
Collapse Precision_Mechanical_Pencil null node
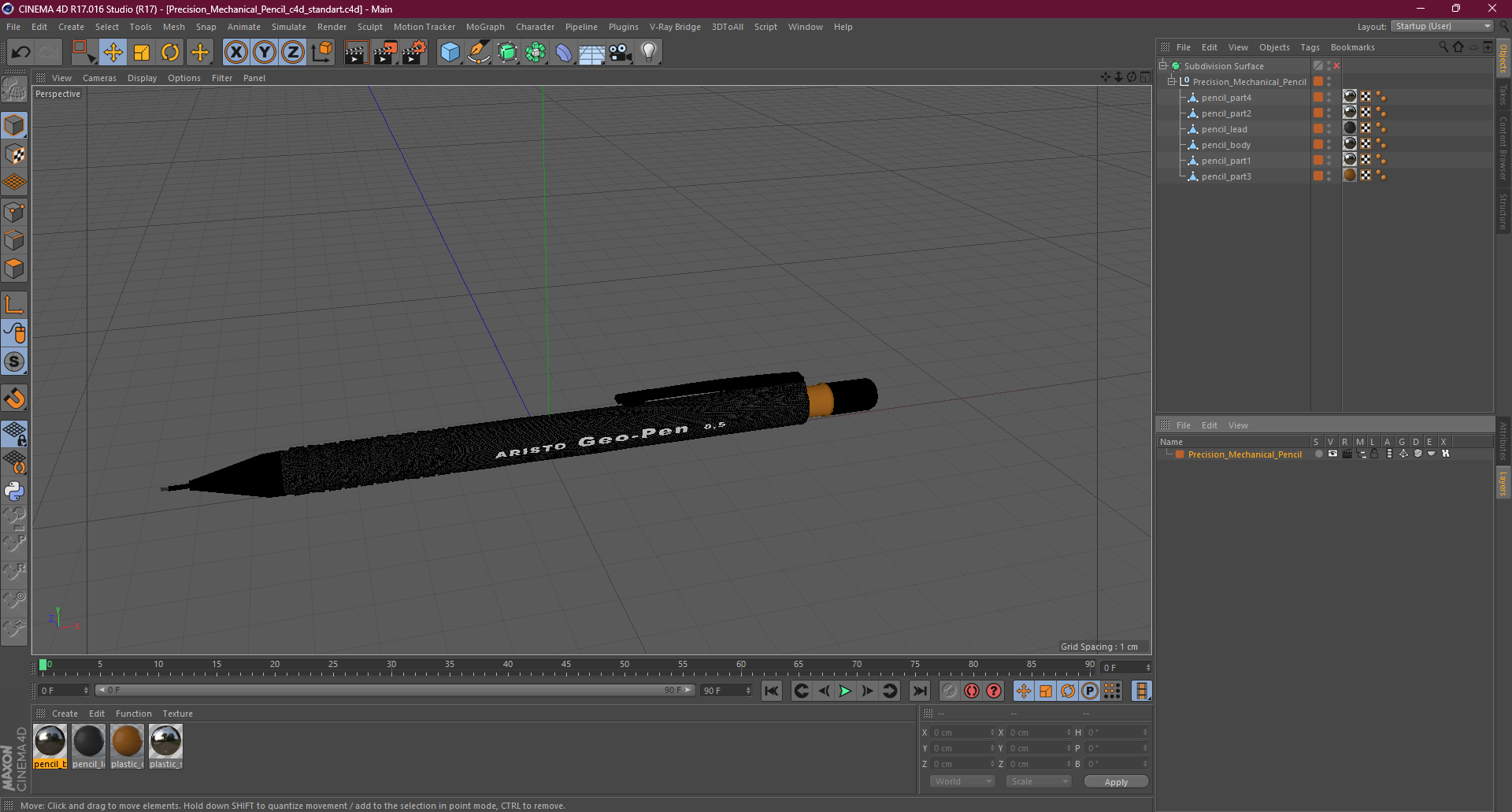point(1172,82)
